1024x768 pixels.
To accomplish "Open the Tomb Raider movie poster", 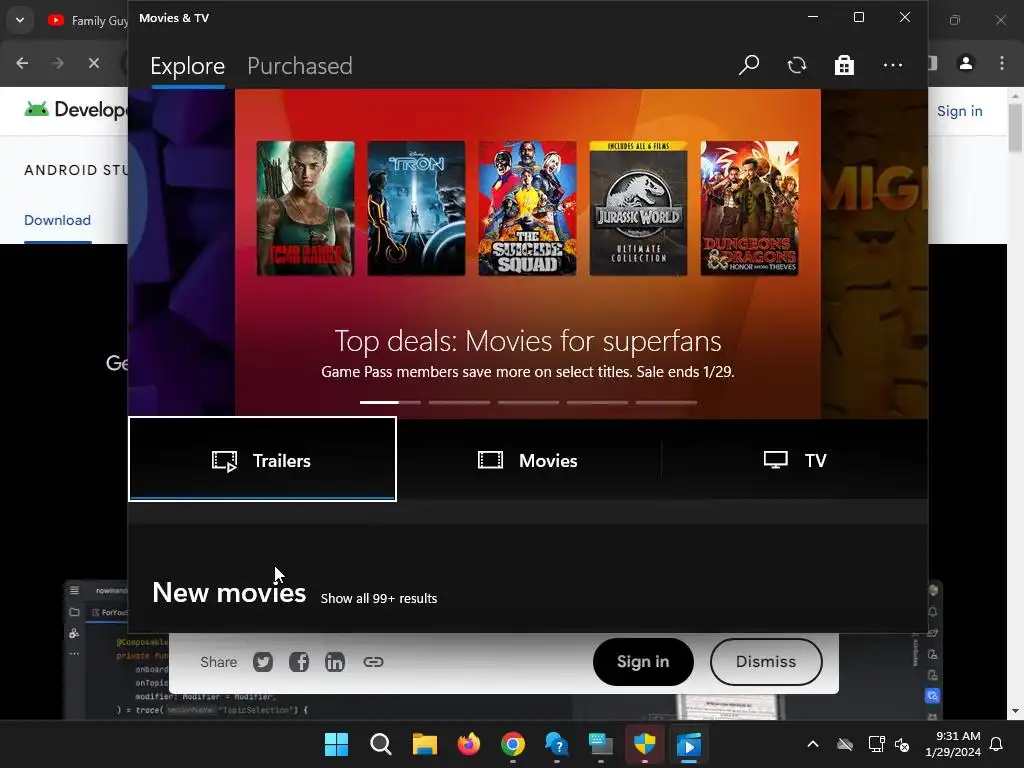I will pyautogui.click(x=306, y=208).
